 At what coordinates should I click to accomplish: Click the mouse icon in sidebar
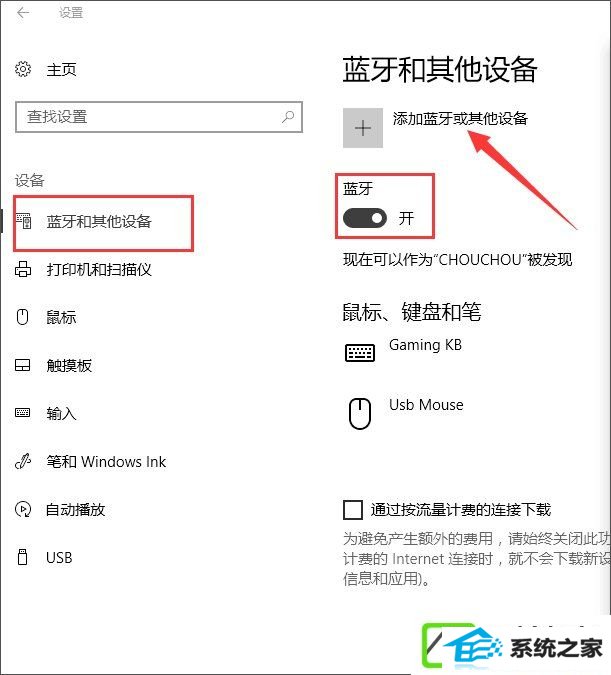point(22,317)
